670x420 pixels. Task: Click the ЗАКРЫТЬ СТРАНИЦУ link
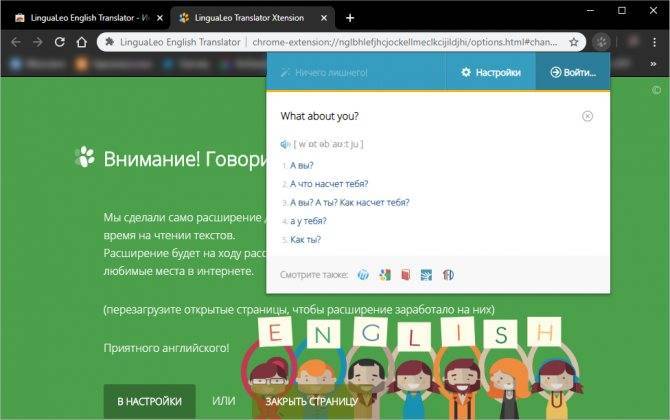tap(311, 401)
